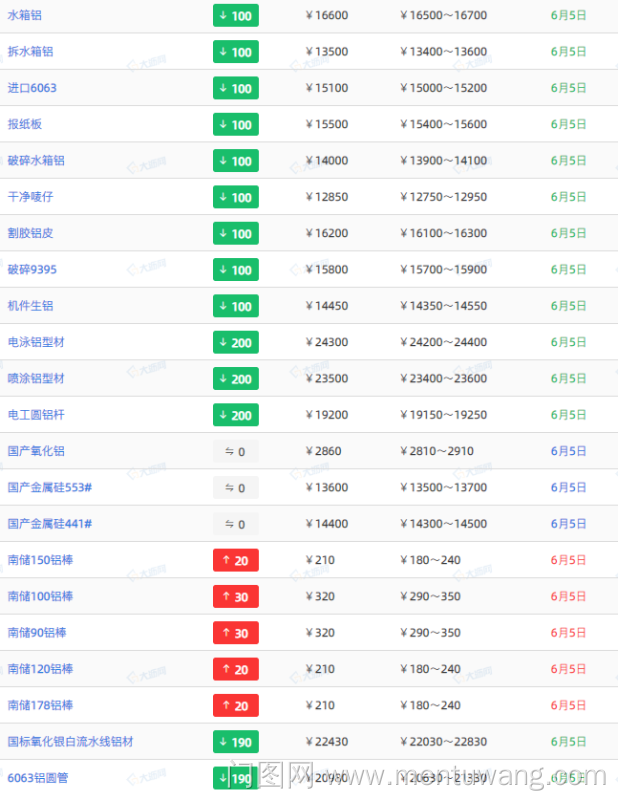The image size is (618, 800).
Task: Click the 电泳铝型材 link
Action: tap(36, 342)
